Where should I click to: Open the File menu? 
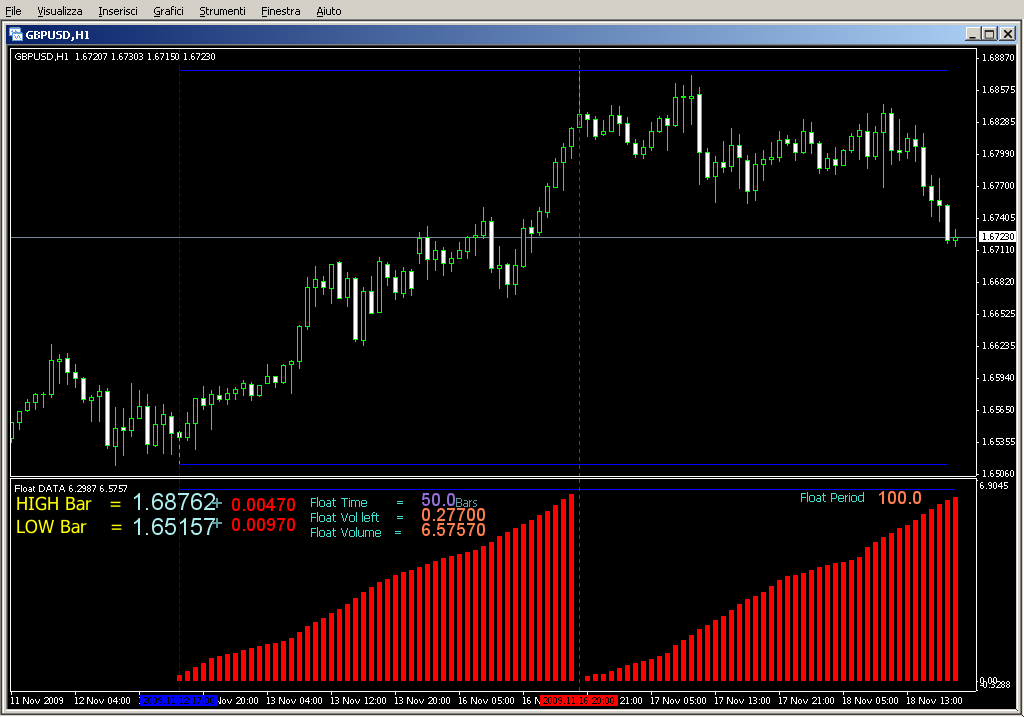pos(14,11)
